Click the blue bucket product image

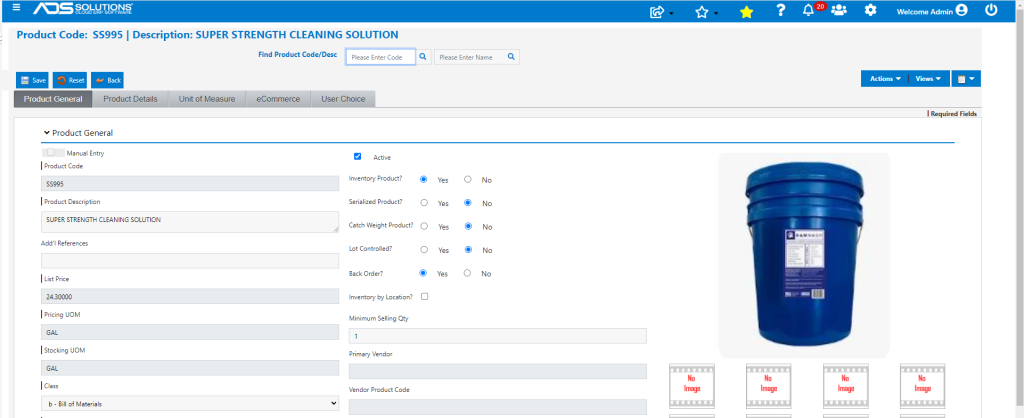click(804, 255)
